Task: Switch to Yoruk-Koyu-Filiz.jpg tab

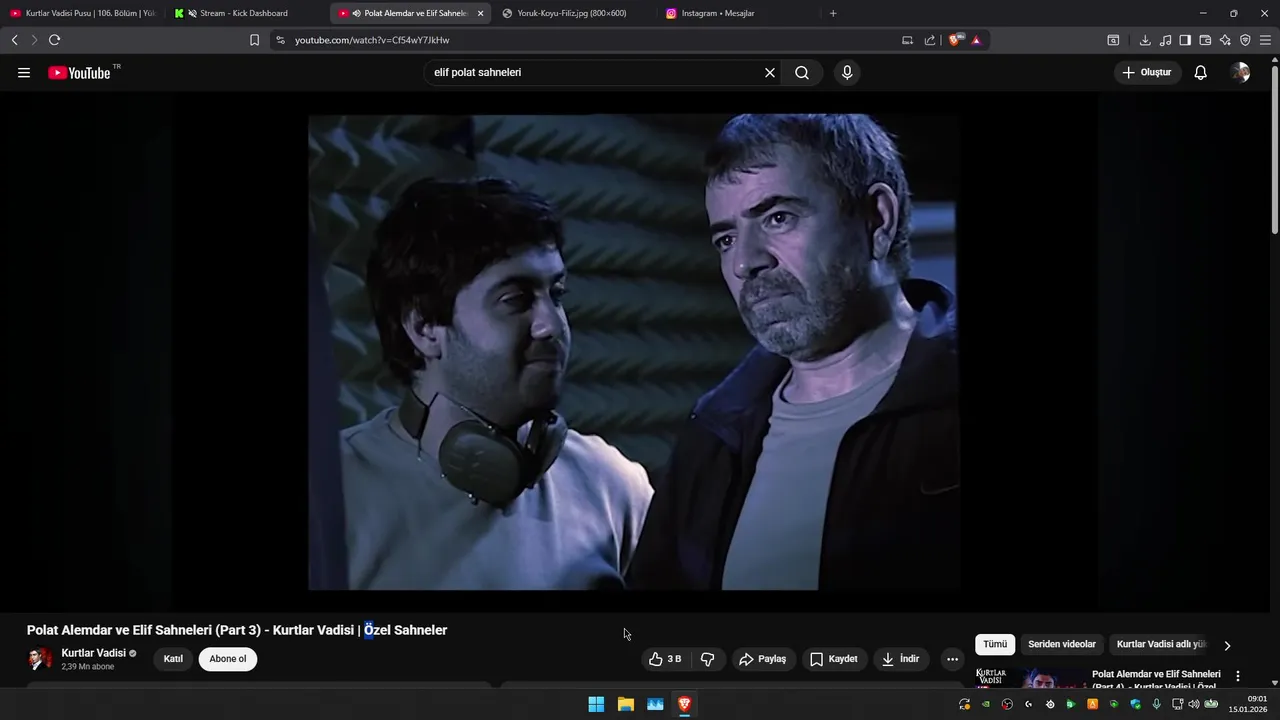Action: point(572,13)
